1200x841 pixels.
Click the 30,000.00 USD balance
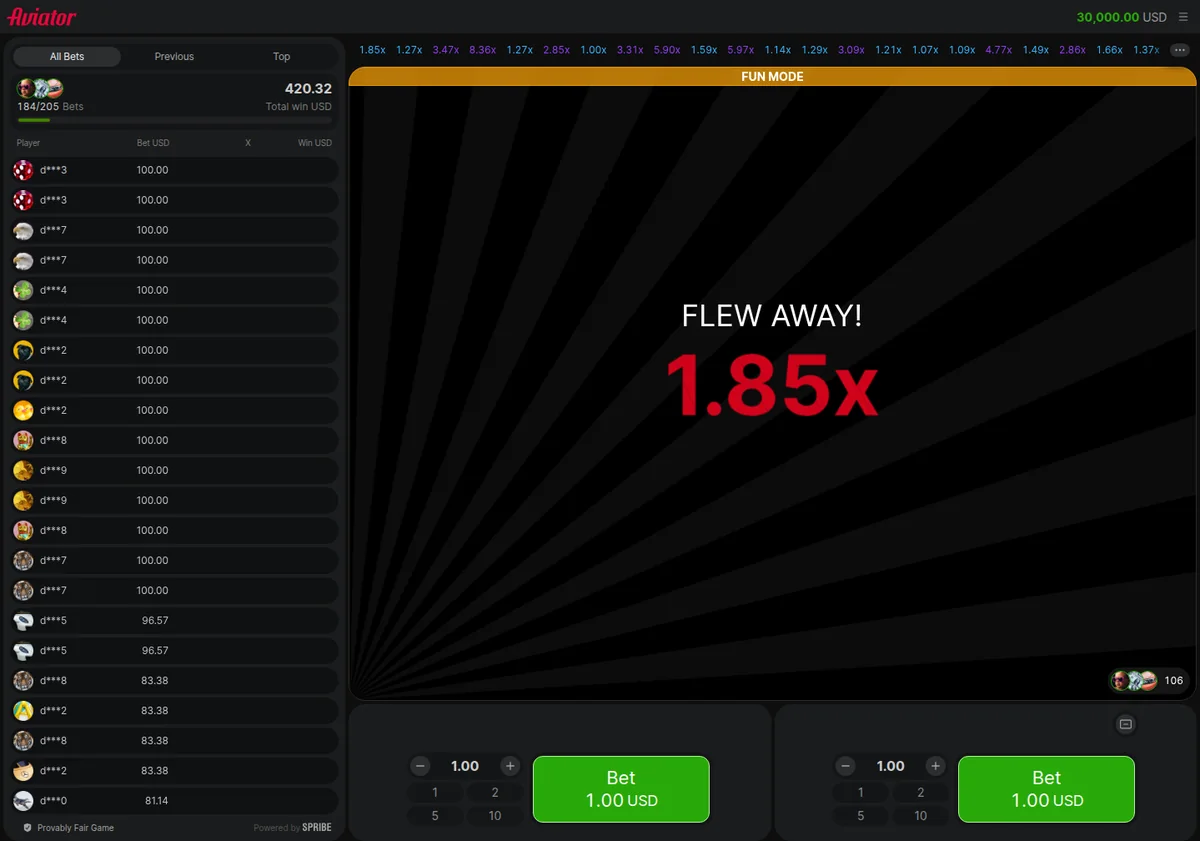pos(1121,17)
